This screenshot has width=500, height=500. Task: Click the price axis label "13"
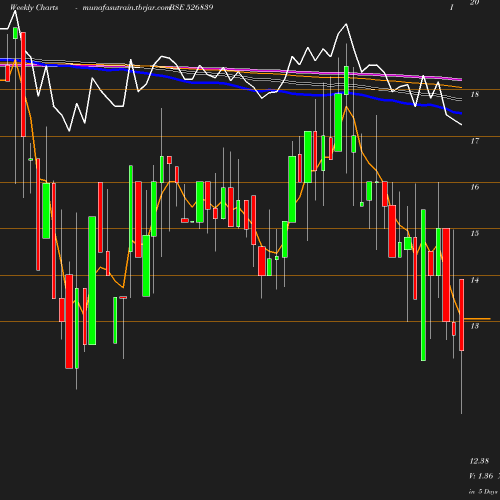coord(475,326)
